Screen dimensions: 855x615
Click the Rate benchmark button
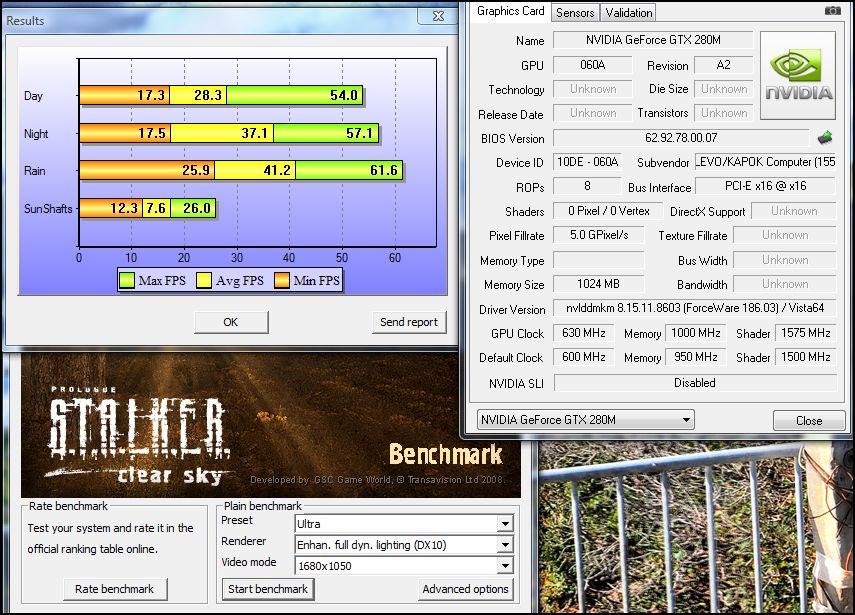click(115, 589)
